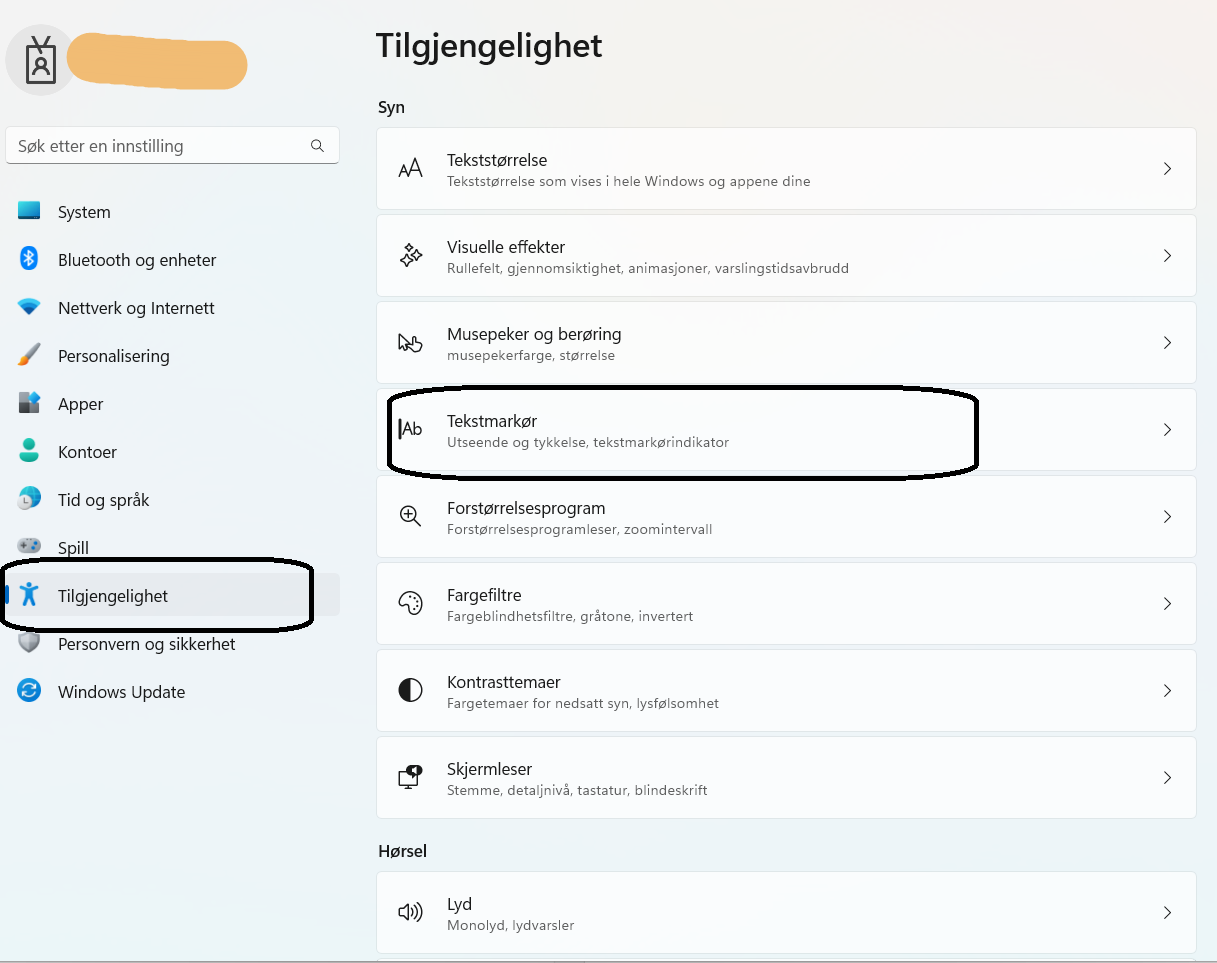Open the System settings category
The image size is (1217, 963).
point(84,212)
